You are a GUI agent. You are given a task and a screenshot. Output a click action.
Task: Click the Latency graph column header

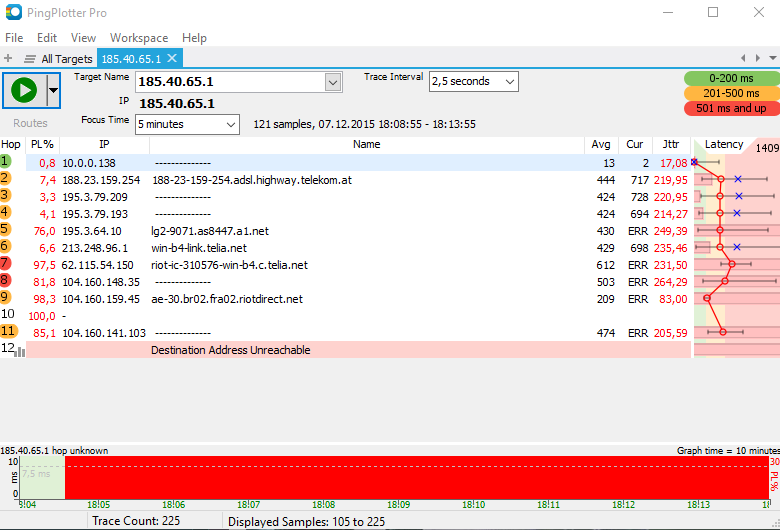724,144
